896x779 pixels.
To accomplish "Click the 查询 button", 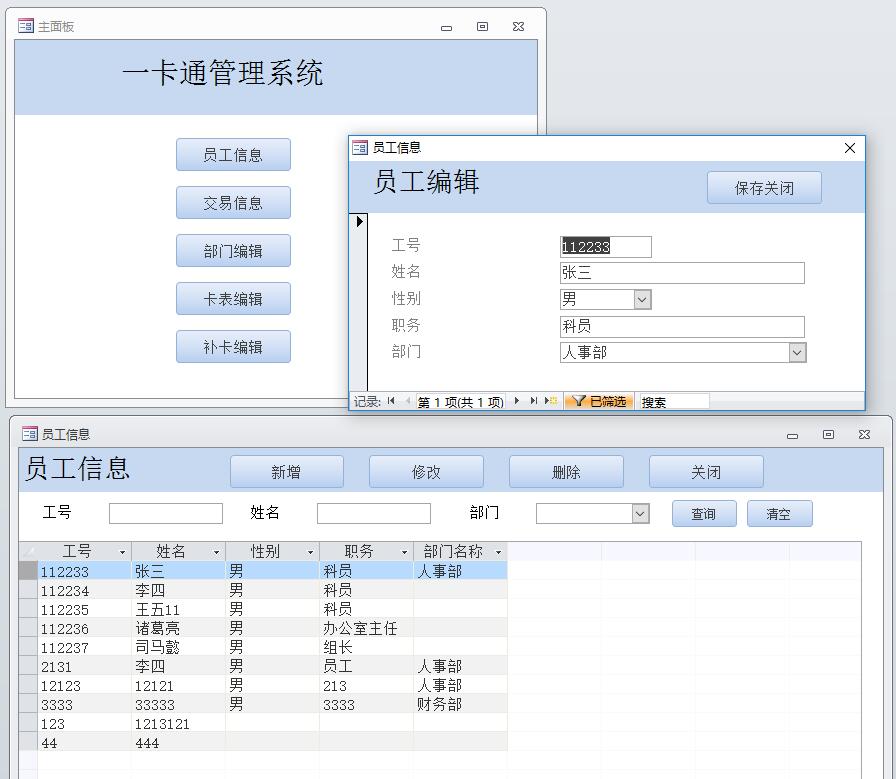I will click(x=704, y=513).
